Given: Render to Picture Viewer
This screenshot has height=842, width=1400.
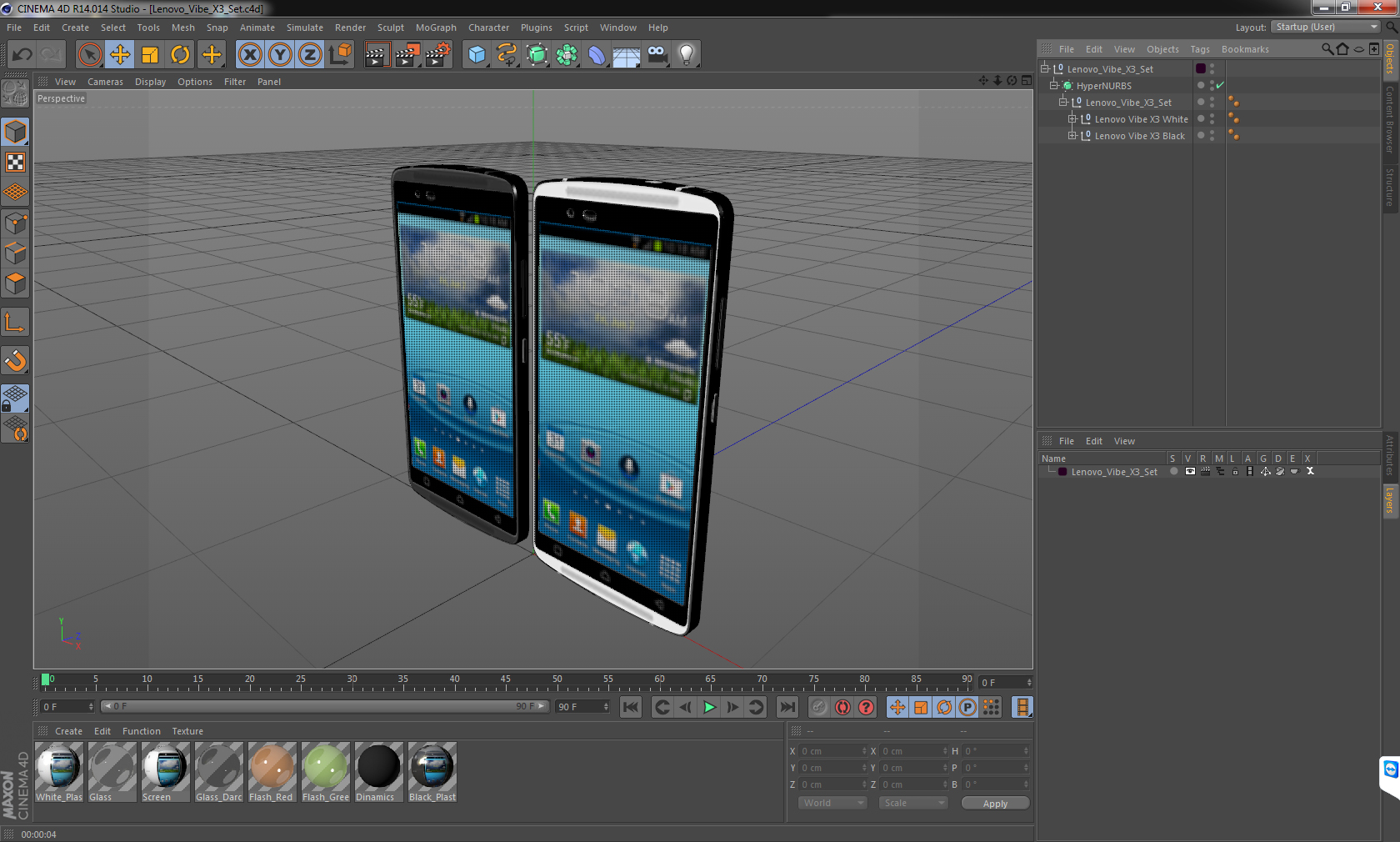Looking at the screenshot, I should tap(407, 55).
